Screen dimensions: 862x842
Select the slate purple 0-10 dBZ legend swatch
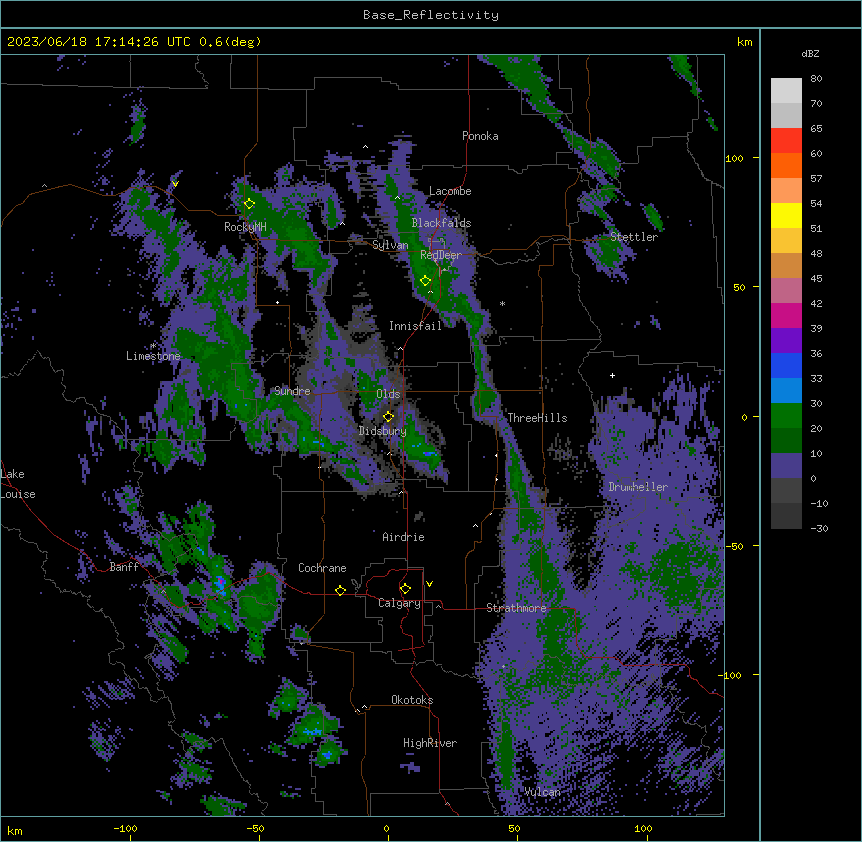tap(786, 466)
